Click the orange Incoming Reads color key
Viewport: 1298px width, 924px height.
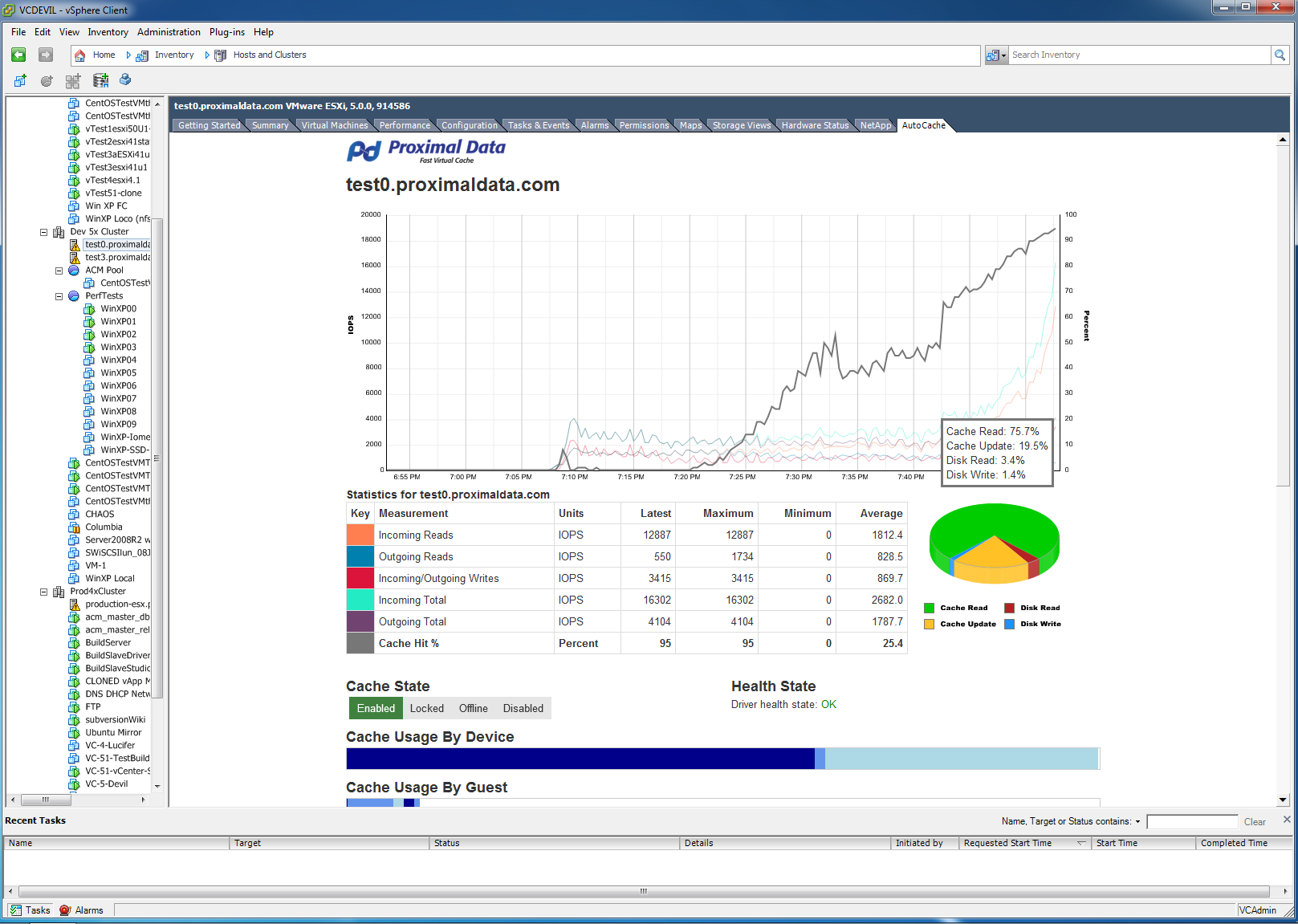pos(360,535)
